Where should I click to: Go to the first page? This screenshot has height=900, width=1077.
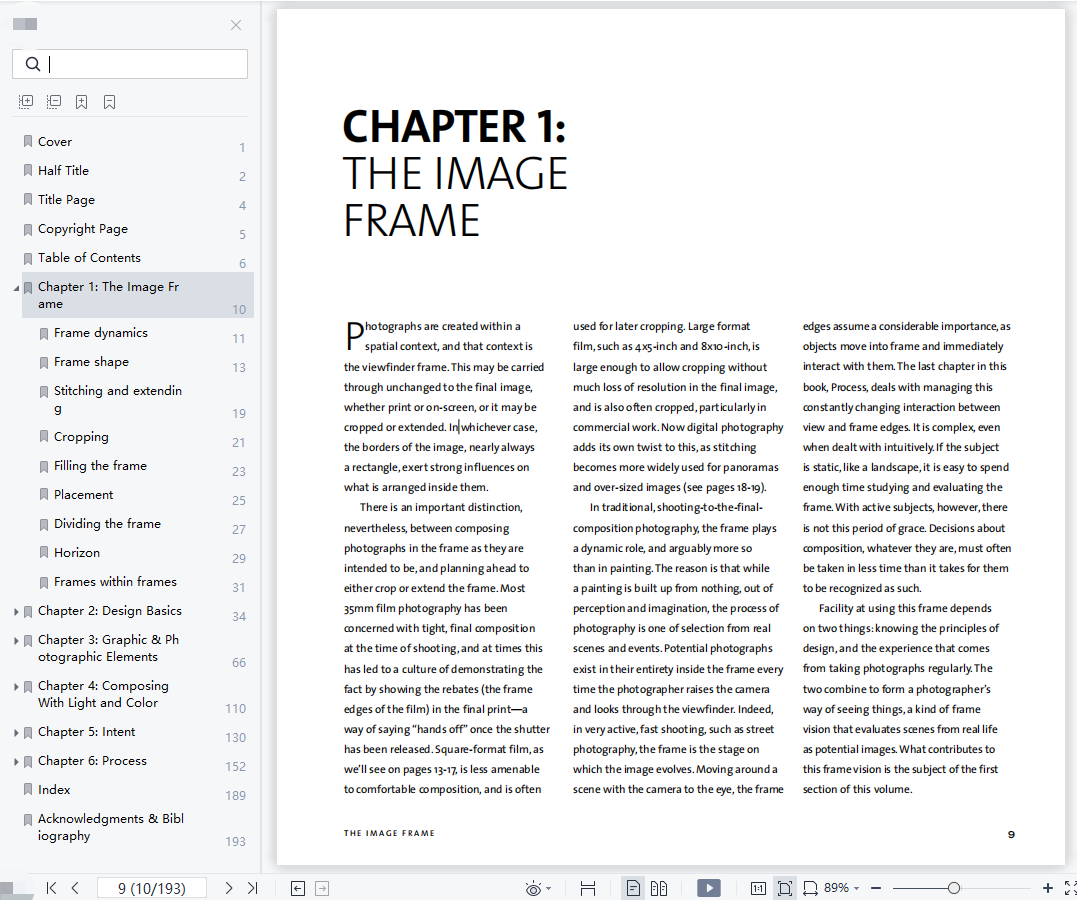[51, 888]
